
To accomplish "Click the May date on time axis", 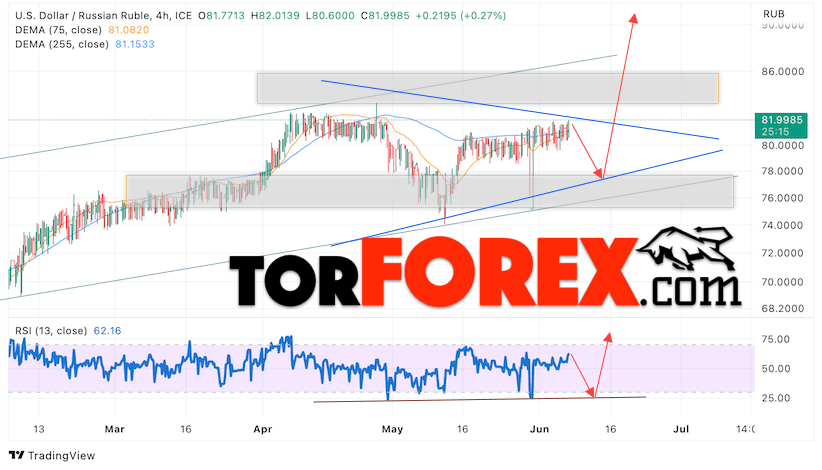I will (392, 429).
